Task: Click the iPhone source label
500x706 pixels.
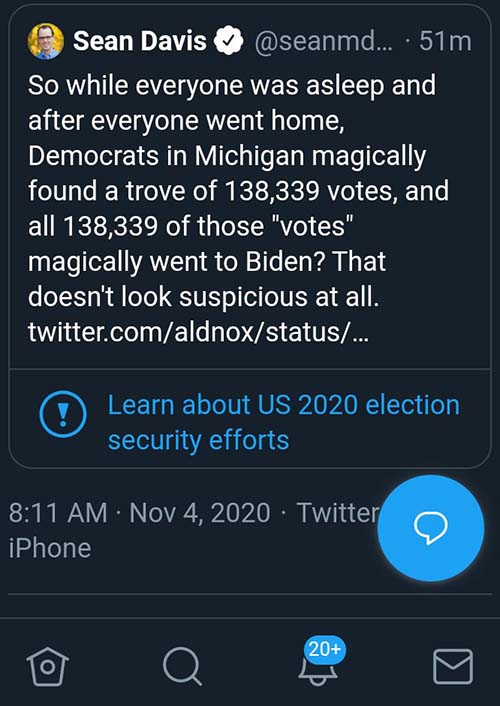Action: [x=50, y=548]
